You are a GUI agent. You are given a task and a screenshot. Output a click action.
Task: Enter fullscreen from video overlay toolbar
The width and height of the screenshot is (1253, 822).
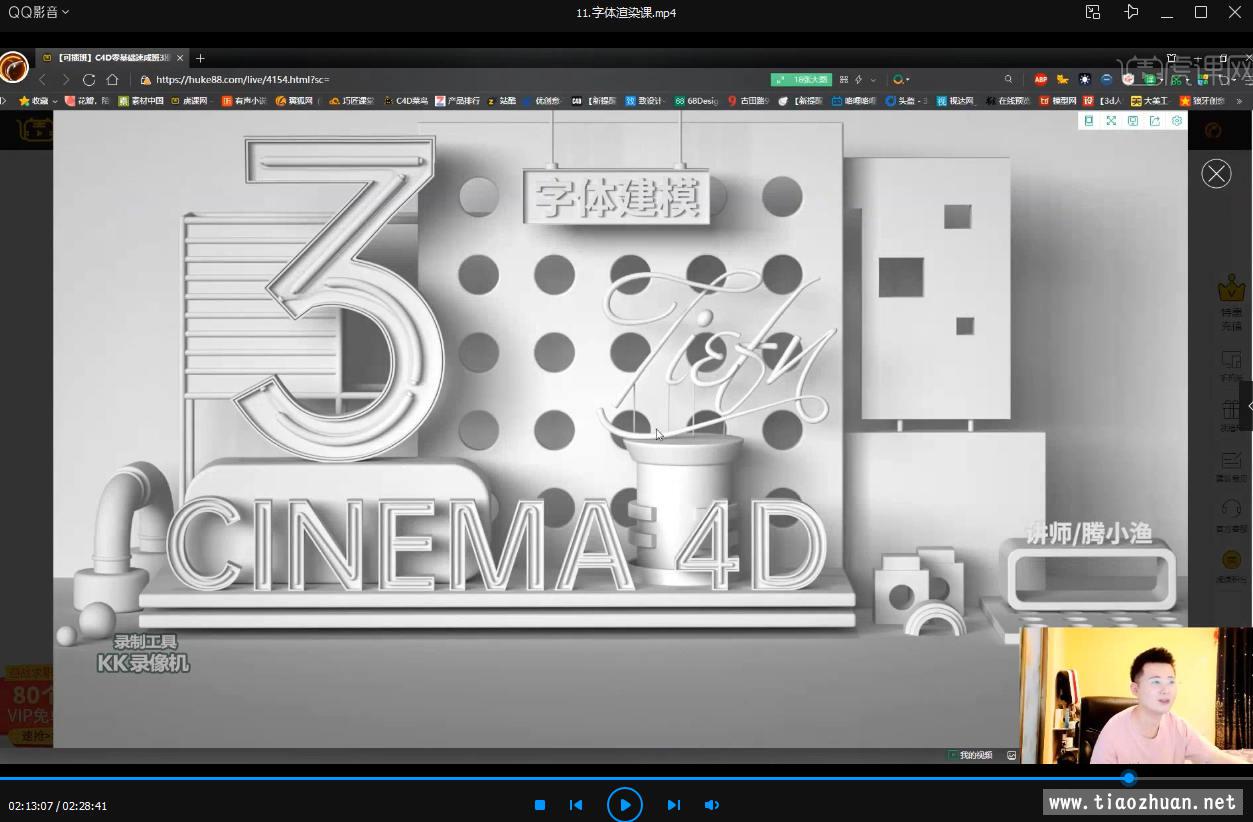tap(1111, 121)
